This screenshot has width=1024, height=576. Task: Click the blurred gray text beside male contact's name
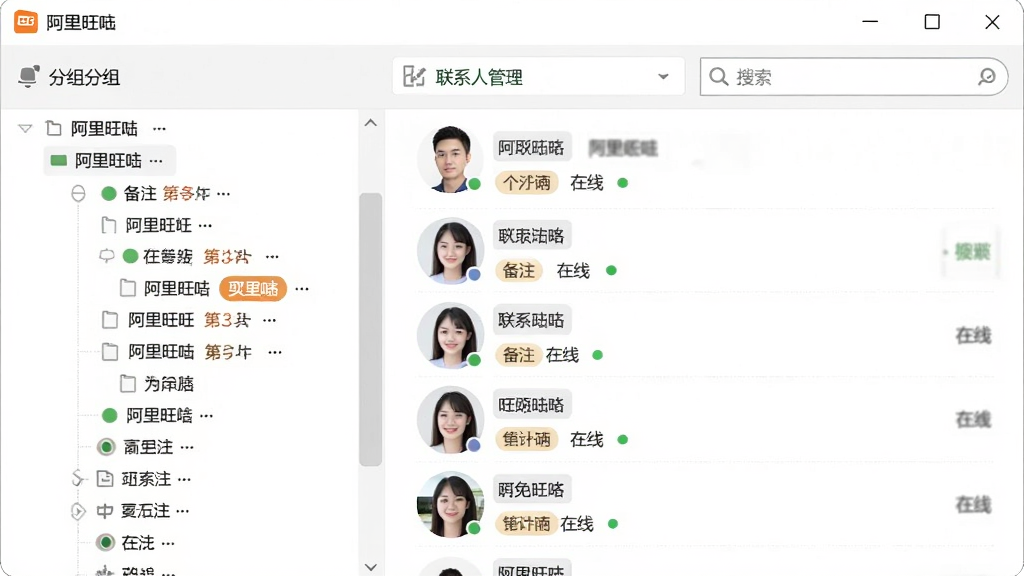[622, 148]
